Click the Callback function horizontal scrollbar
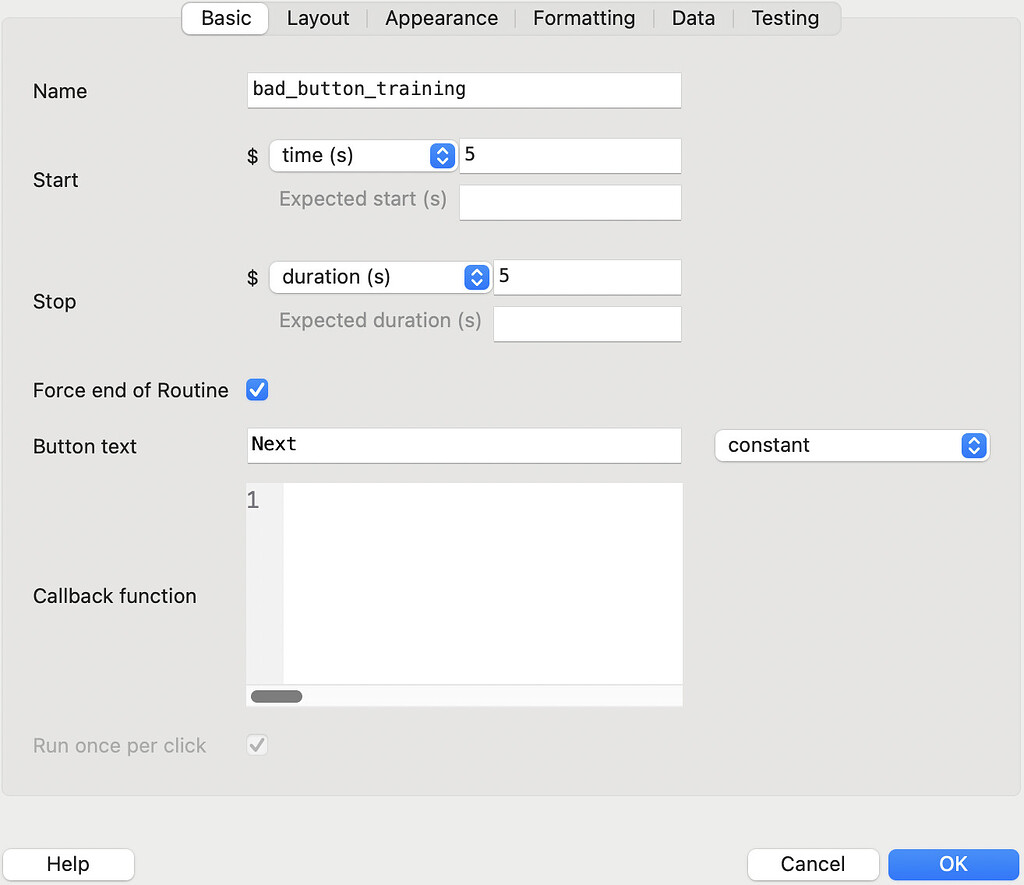 click(276, 696)
